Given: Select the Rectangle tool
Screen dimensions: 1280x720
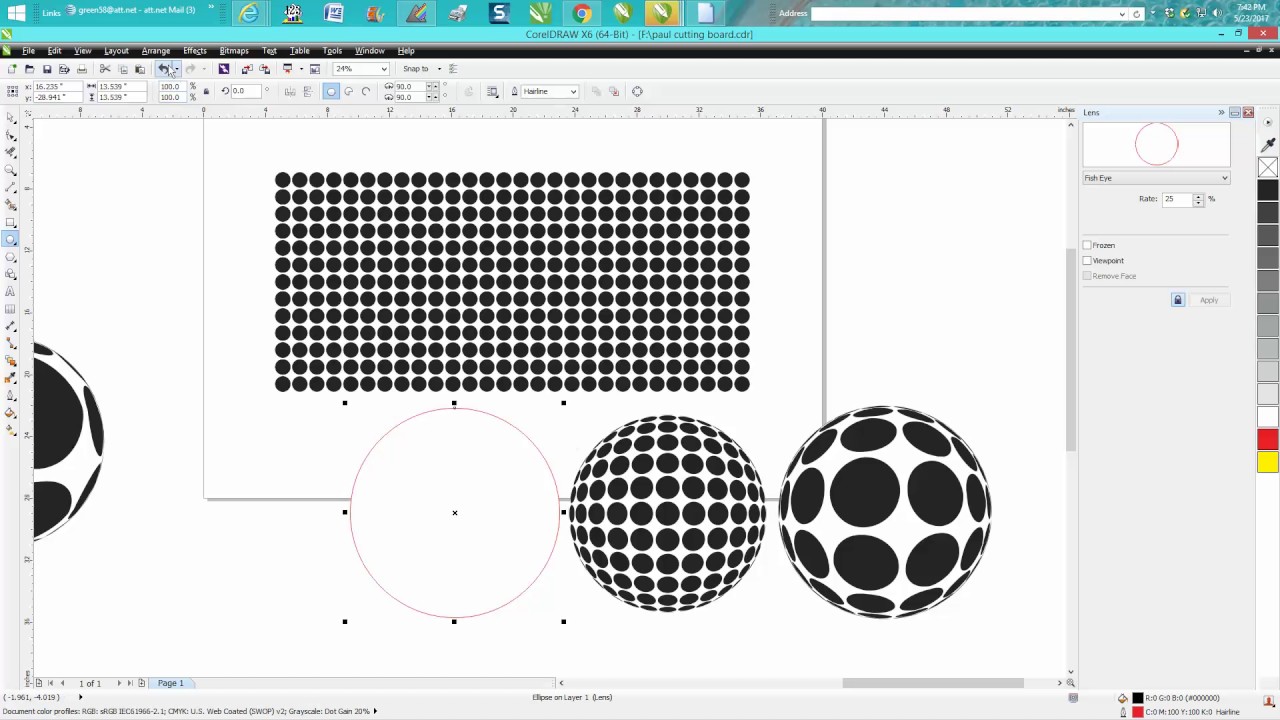Looking at the screenshot, I should (x=10, y=222).
